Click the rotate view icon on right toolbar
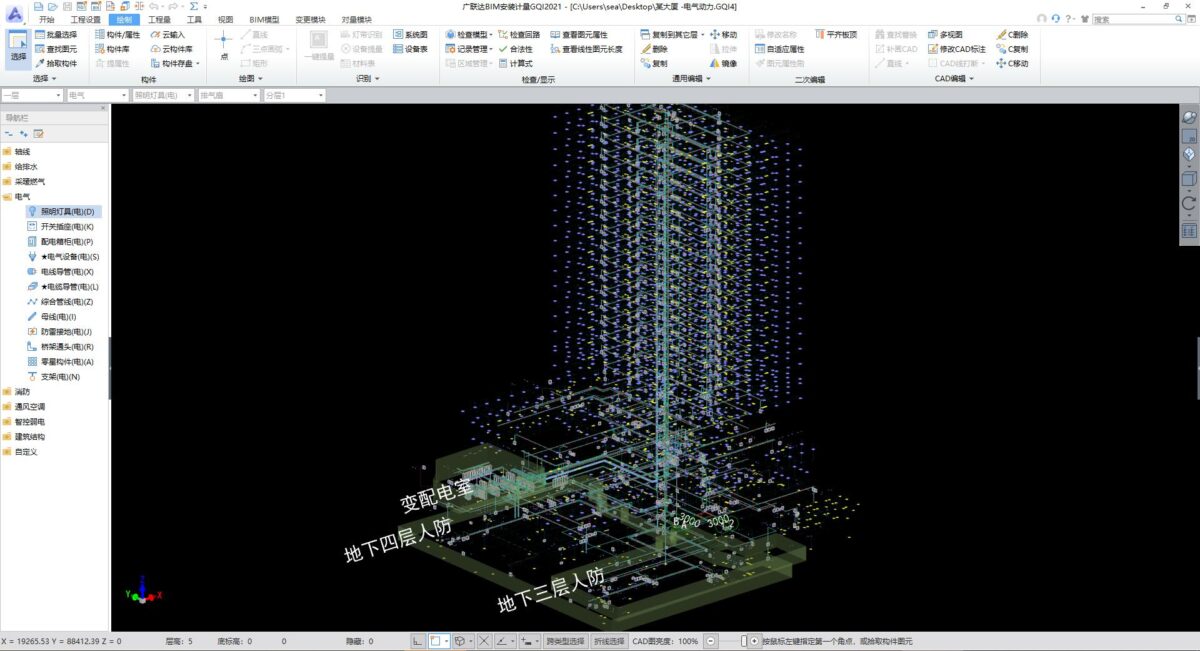This screenshot has height=651, width=1200. (1189, 203)
